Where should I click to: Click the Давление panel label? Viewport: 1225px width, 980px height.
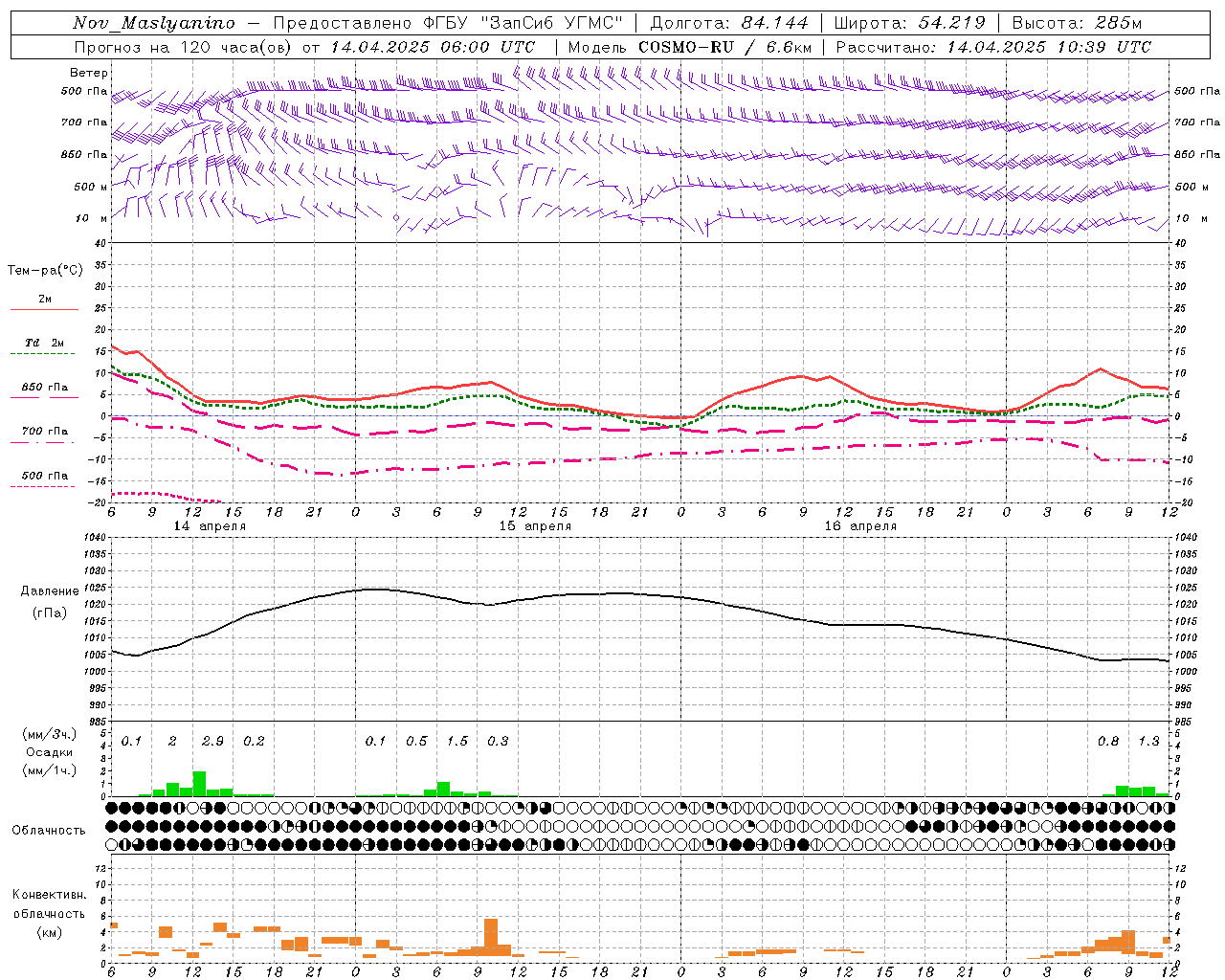point(49,591)
